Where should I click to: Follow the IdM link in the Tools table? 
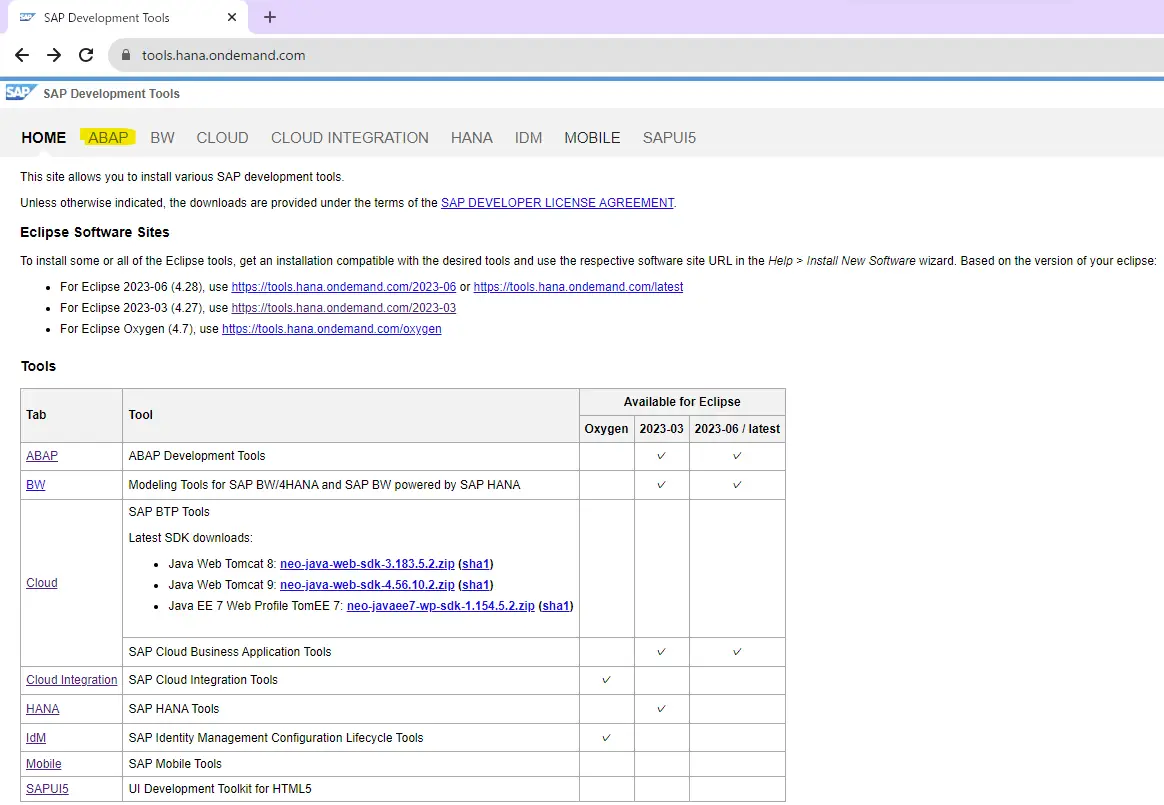click(x=36, y=737)
